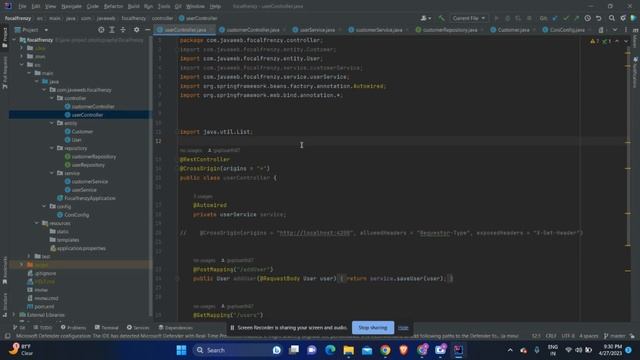Screen dimensions: 640x360
Task: Click the Run button in the toolbar
Action: pyautogui.click(x=496, y=18)
